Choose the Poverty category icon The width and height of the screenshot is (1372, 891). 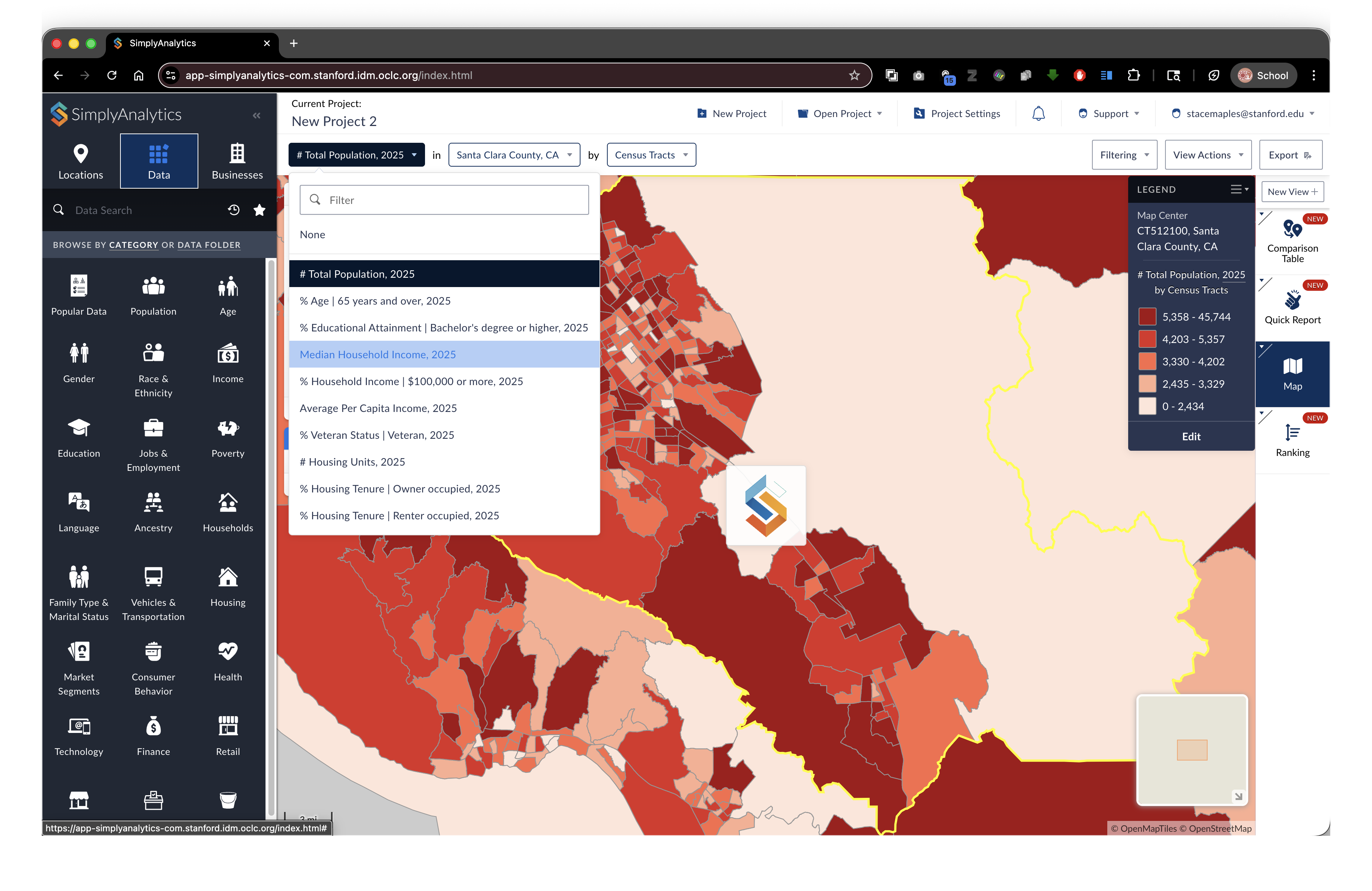(x=228, y=428)
